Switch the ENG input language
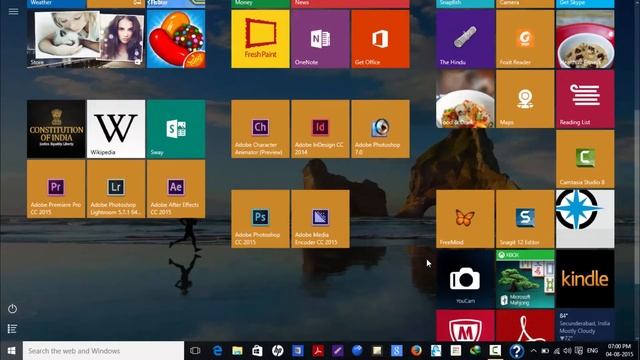Screen dimensions: 640x360 [x=592, y=351]
